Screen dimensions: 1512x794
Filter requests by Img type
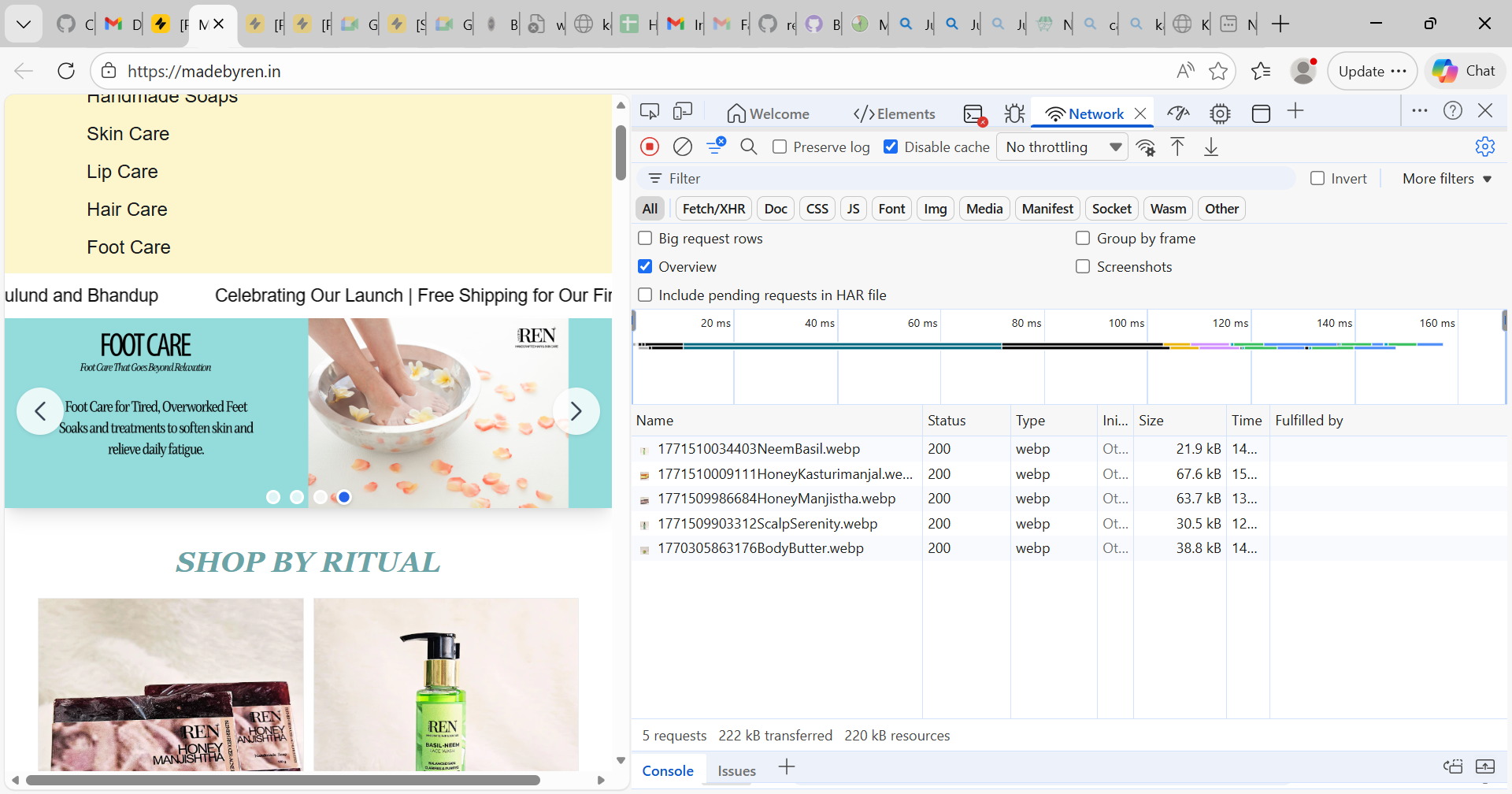tap(935, 209)
